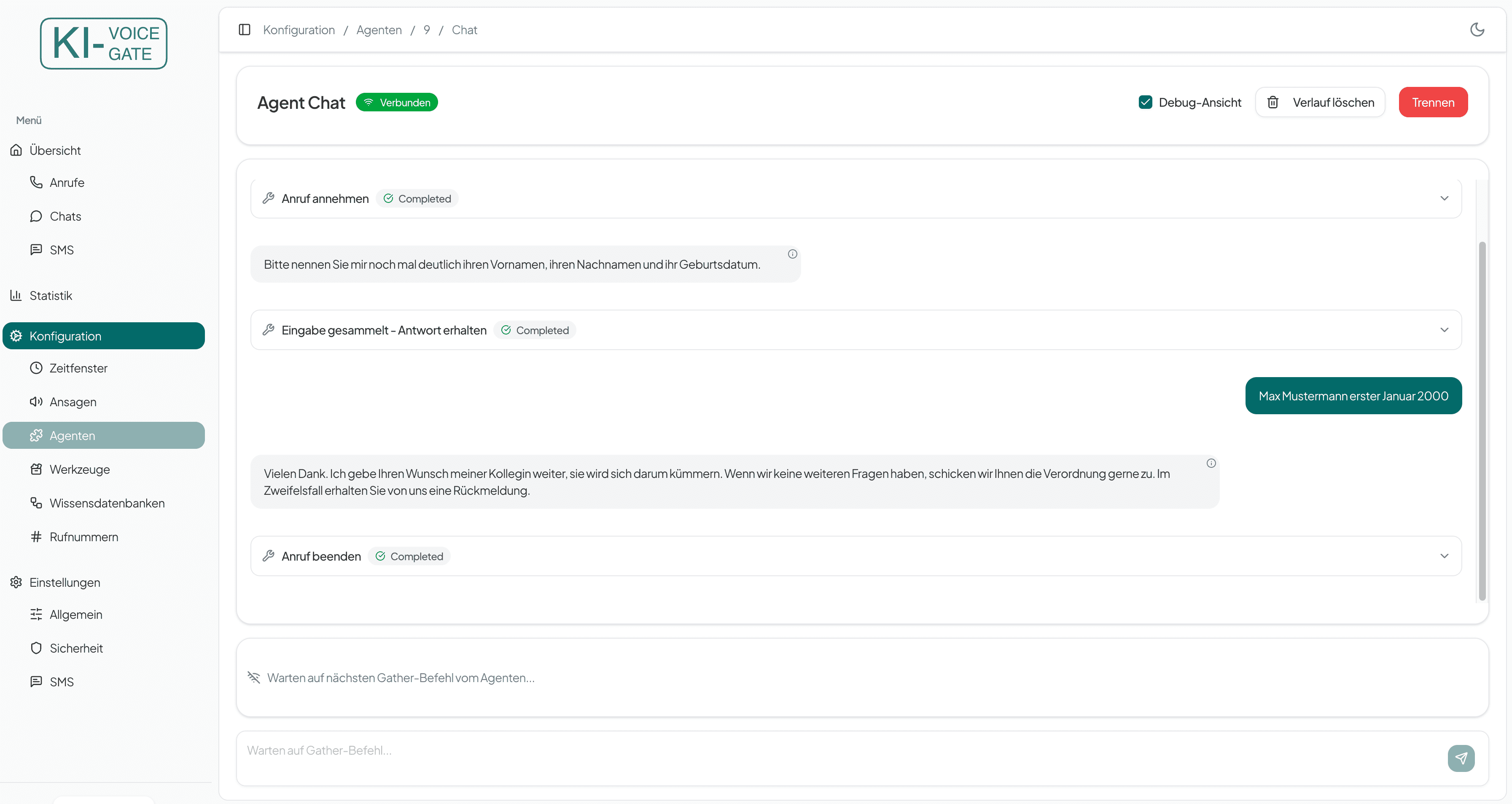Expand the Anruf beenden step
Viewport: 1512px width, 804px height.
coord(1445,556)
